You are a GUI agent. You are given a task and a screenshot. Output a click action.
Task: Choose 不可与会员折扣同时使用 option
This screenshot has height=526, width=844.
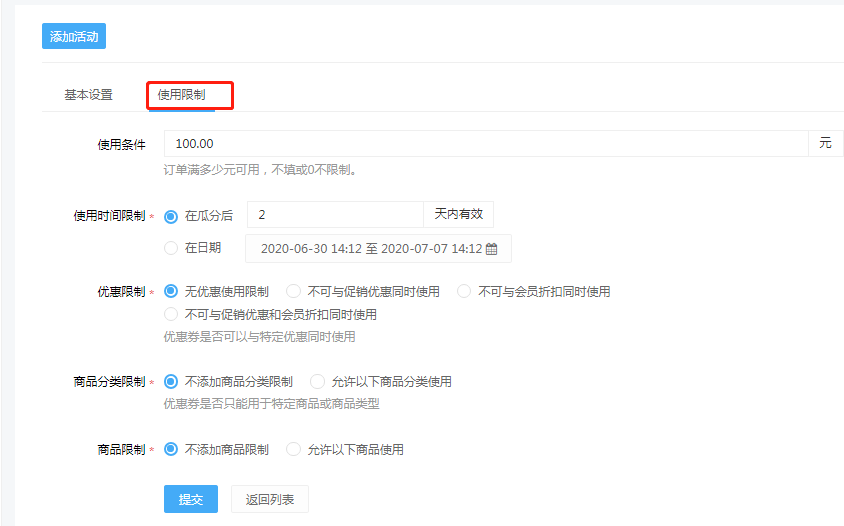[464, 291]
